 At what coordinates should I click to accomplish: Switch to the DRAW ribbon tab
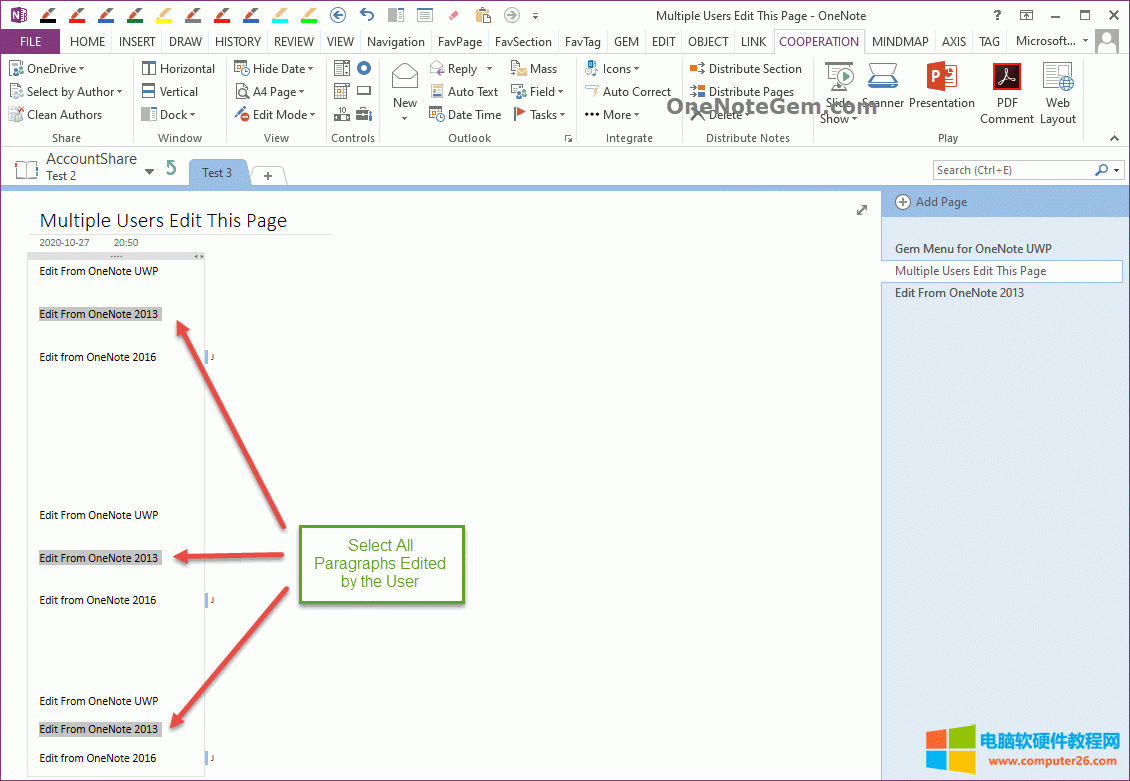(185, 42)
